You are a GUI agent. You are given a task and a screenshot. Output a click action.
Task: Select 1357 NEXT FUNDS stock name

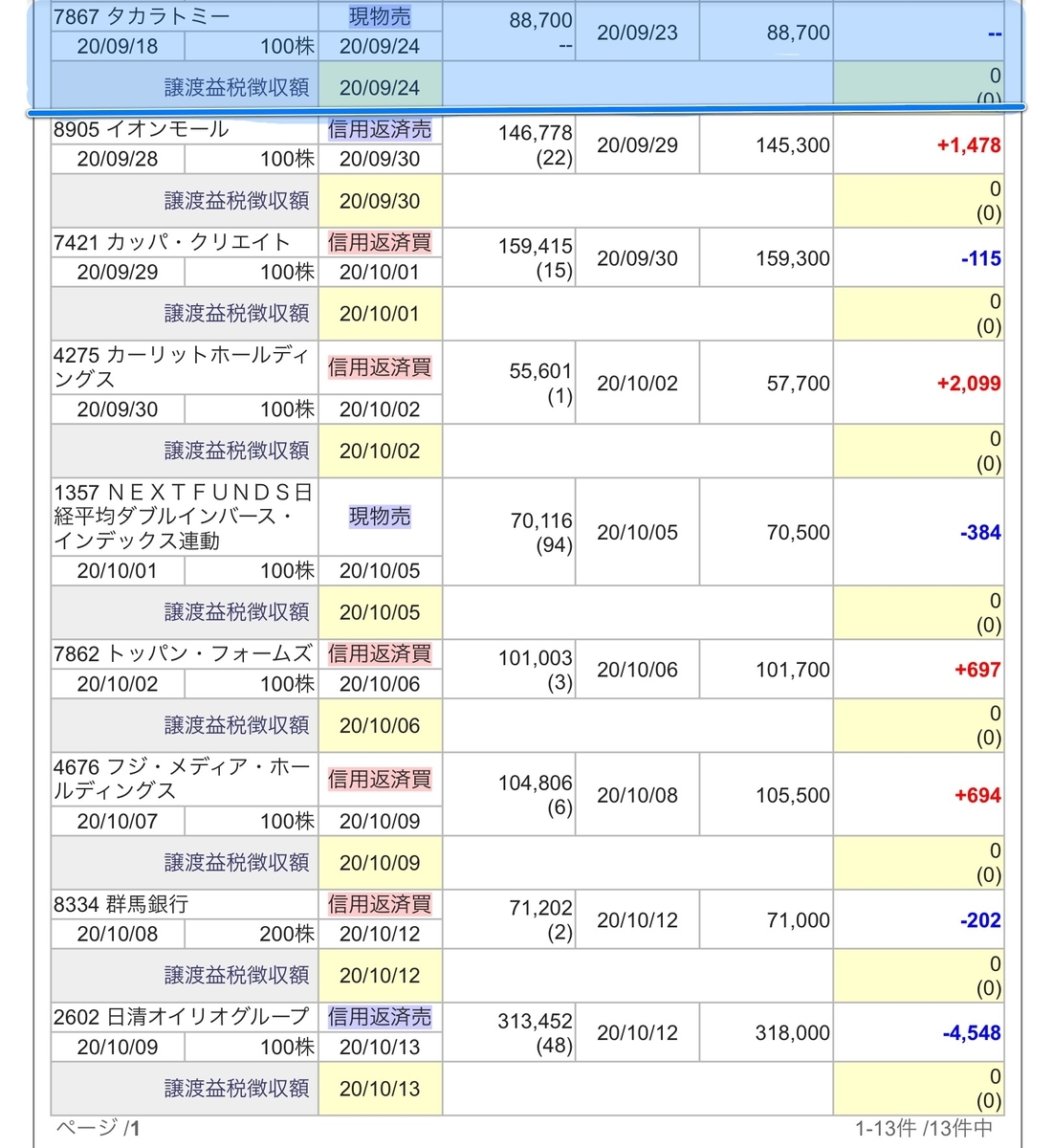pos(183,517)
